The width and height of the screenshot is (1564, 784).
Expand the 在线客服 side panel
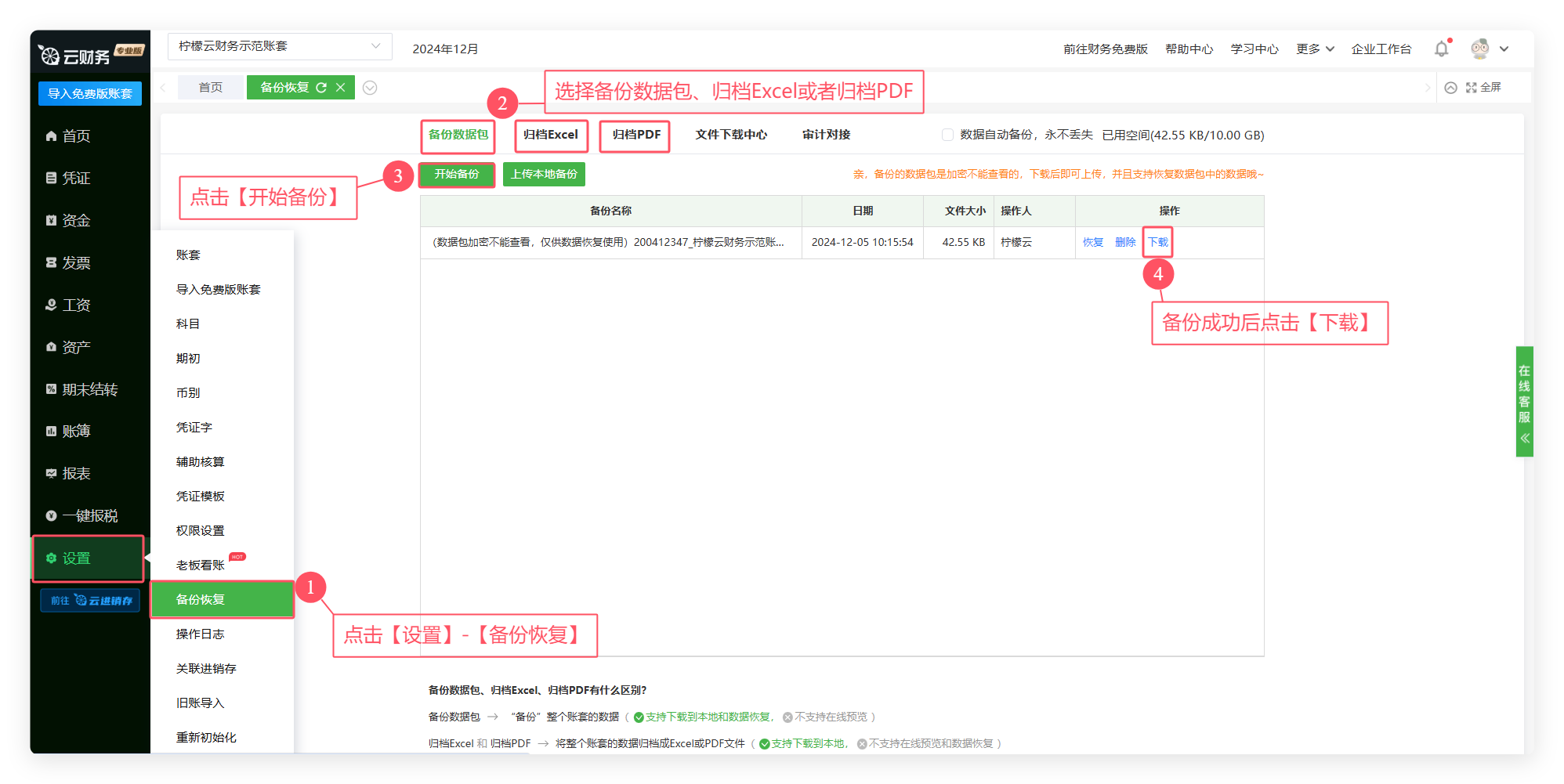point(1524,401)
